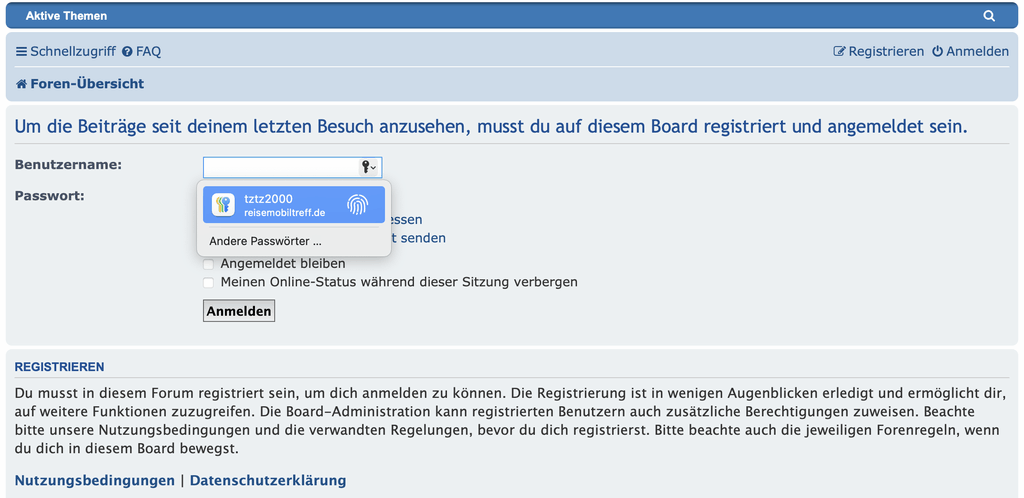The height and width of the screenshot is (498, 1024).
Task: Select the tztz2000 saved login suggestion
Action: coord(294,205)
